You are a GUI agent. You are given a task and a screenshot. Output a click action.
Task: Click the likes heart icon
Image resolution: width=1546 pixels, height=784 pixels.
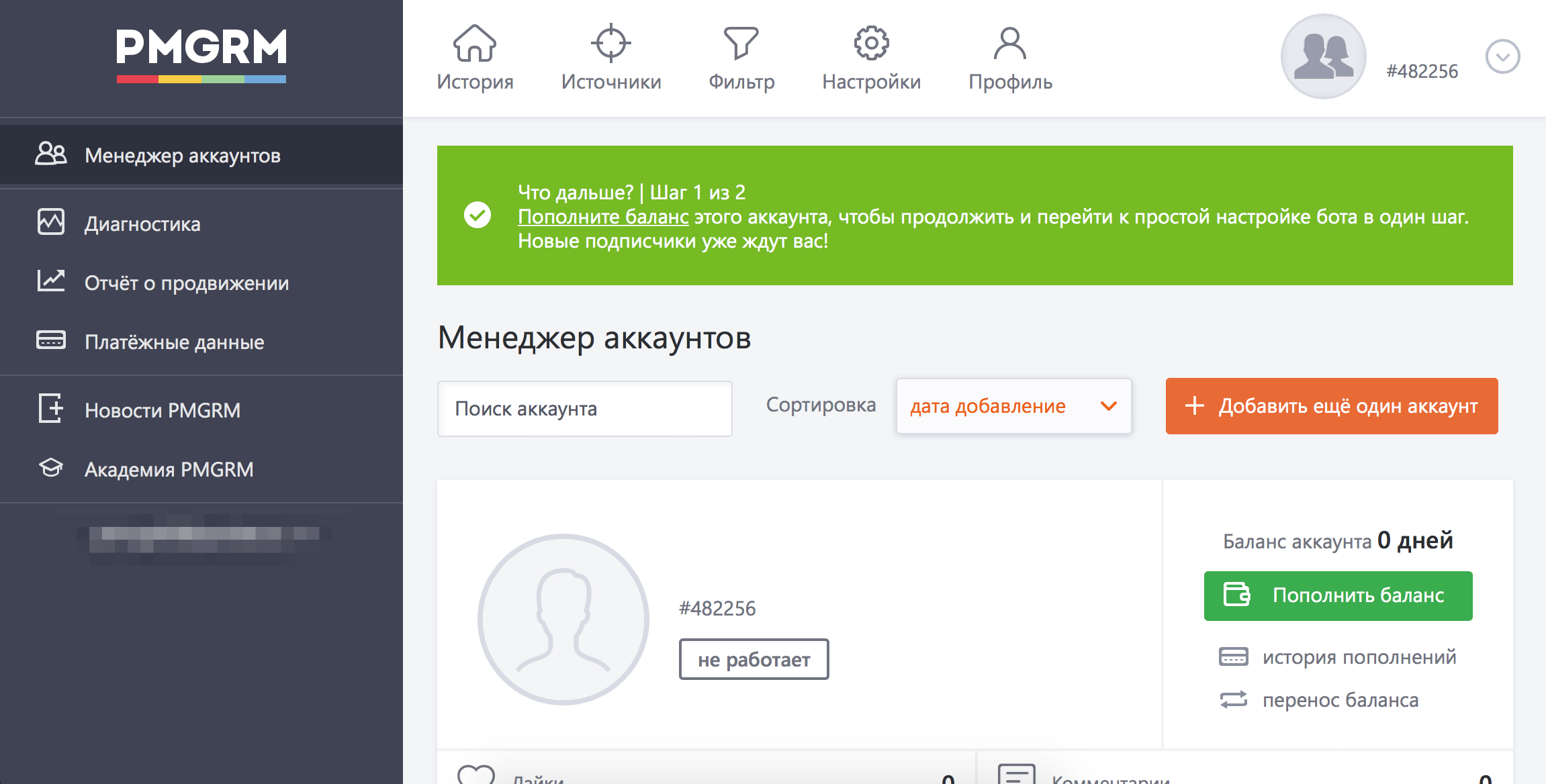click(475, 775)
